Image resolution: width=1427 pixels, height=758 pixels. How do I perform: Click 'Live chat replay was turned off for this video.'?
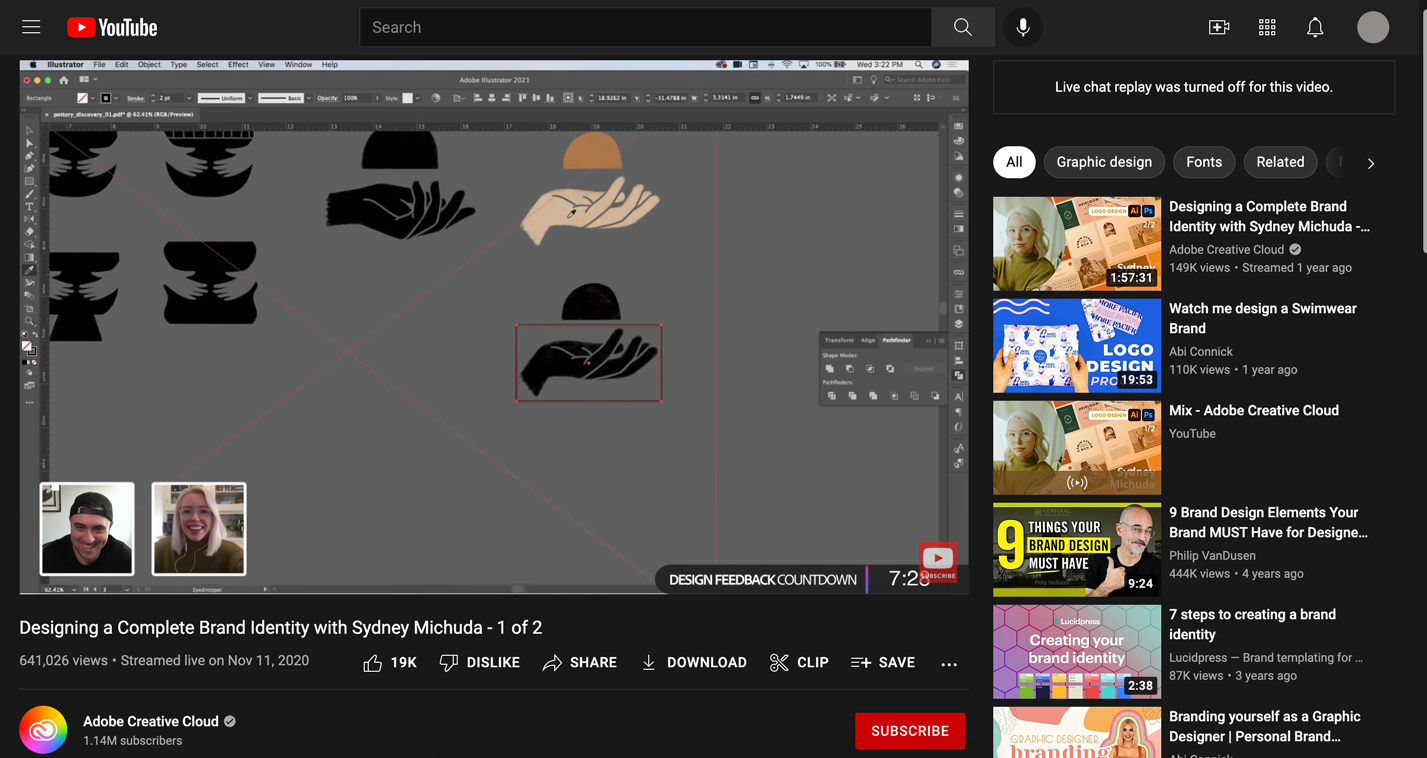click(1194, 87)
